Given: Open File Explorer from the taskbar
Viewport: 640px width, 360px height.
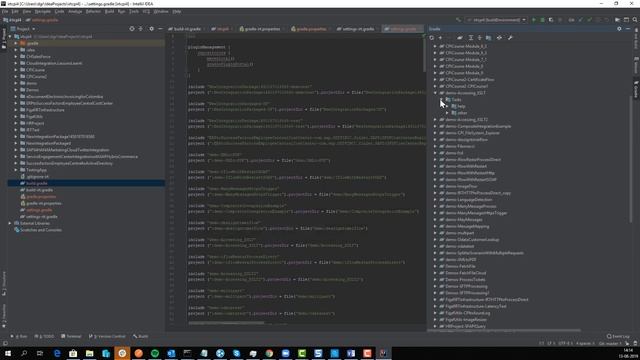Looking at the screenshot, I should click(x=89, y=353).
